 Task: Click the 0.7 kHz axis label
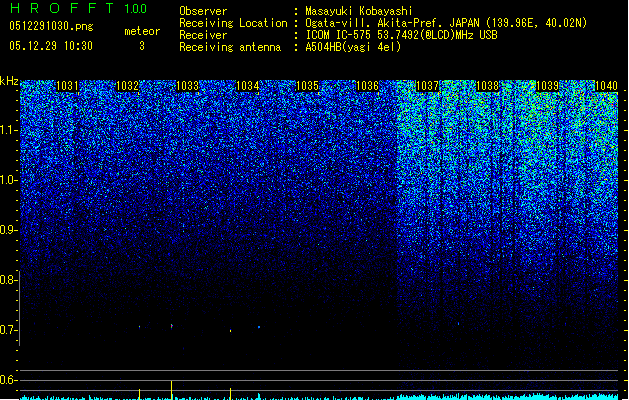[x=9, y=330]
